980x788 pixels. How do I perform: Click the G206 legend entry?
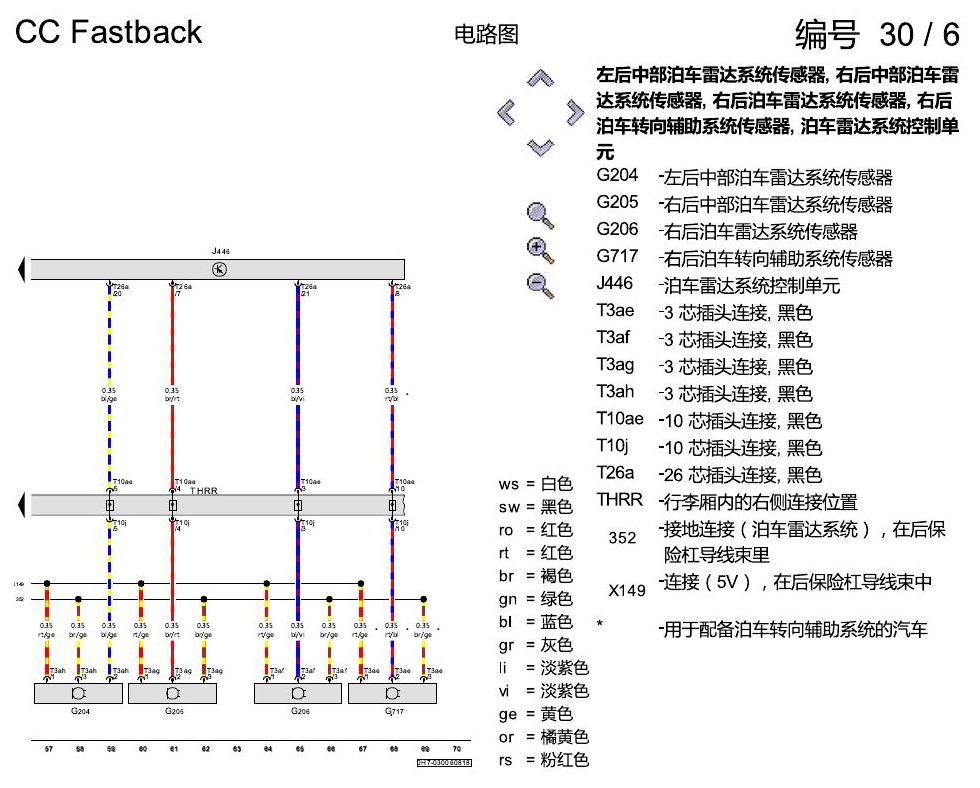727,231
